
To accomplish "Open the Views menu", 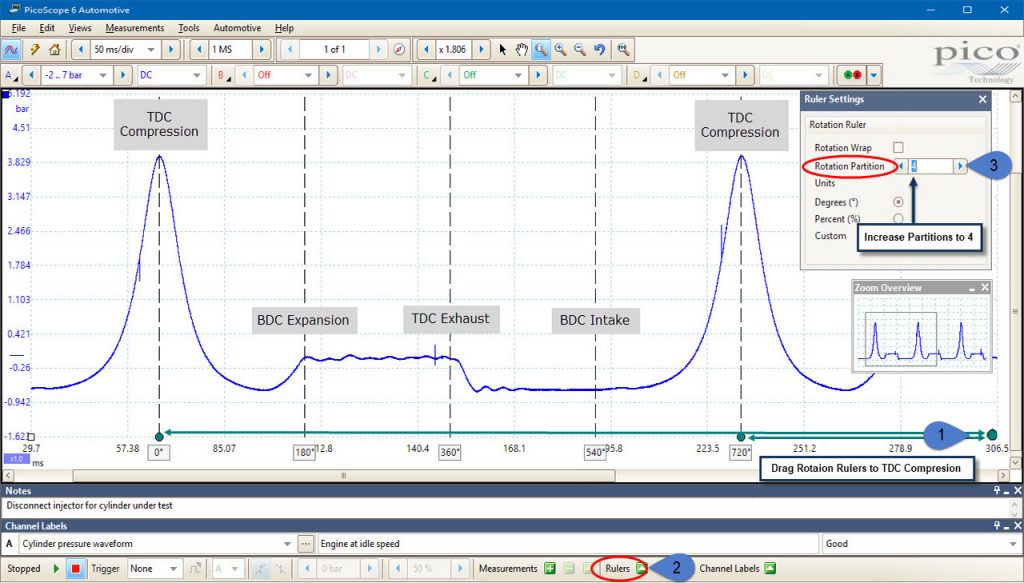I will pyautogui.click(x=80, y=28).
